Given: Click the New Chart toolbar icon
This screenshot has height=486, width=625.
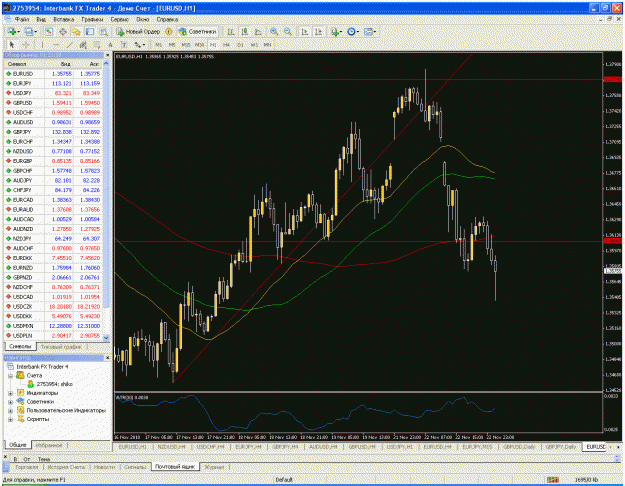Looking at the screenshot, I should pyautogui.click(x=12, y=32).
